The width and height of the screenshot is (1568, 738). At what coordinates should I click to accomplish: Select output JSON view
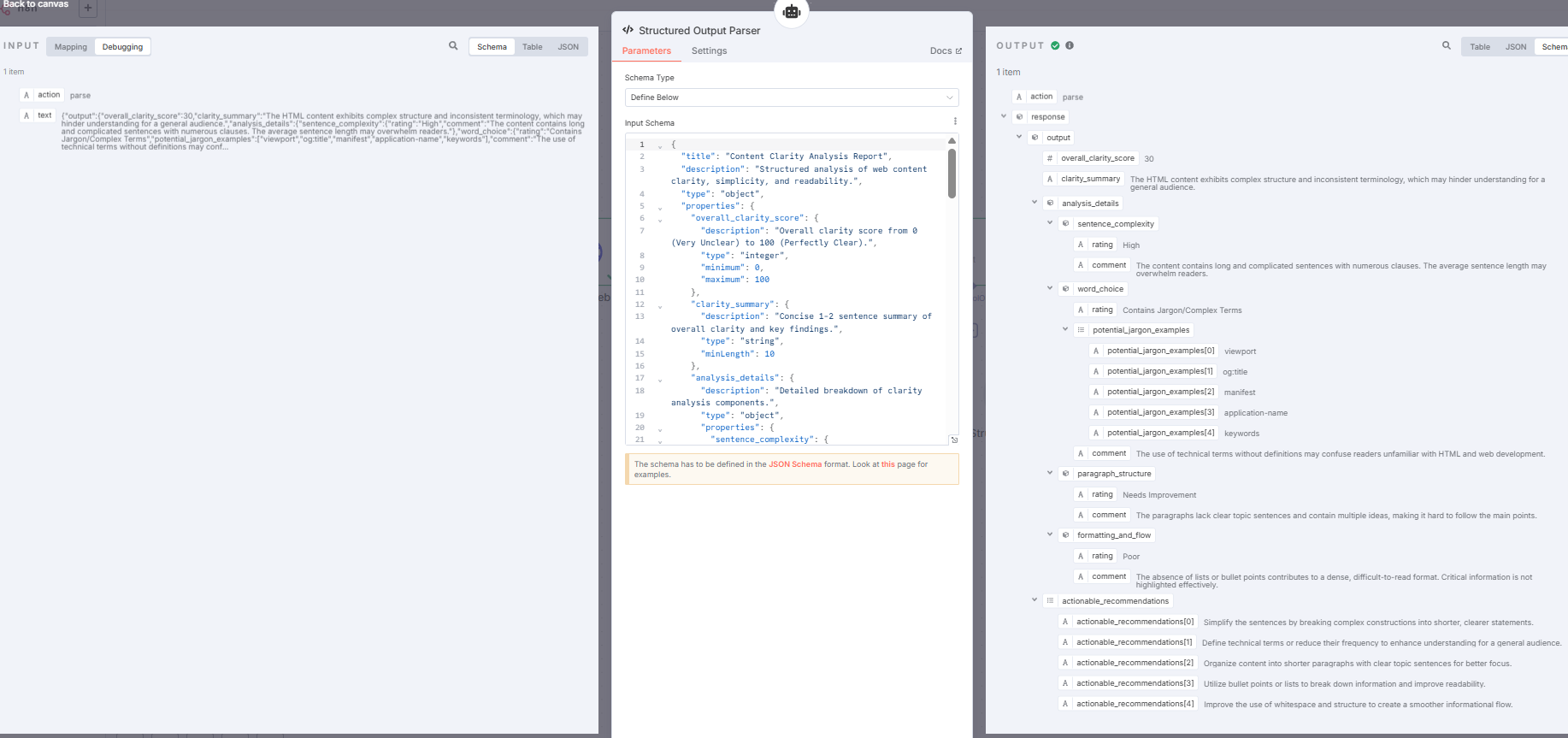click(x=1516, y=47)
